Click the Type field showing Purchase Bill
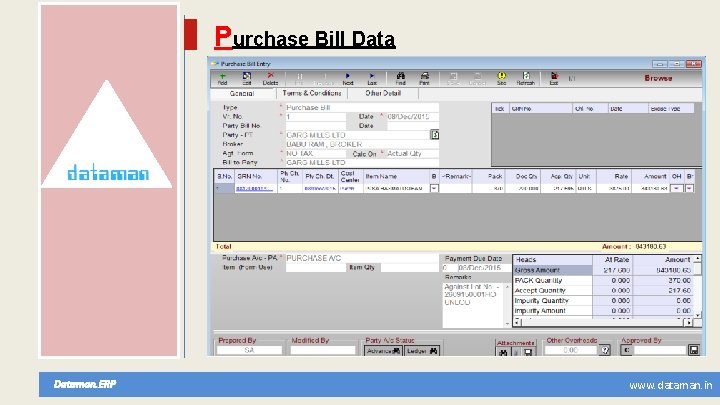The height and width of the screenshot is (405, 720). (362, 107)
